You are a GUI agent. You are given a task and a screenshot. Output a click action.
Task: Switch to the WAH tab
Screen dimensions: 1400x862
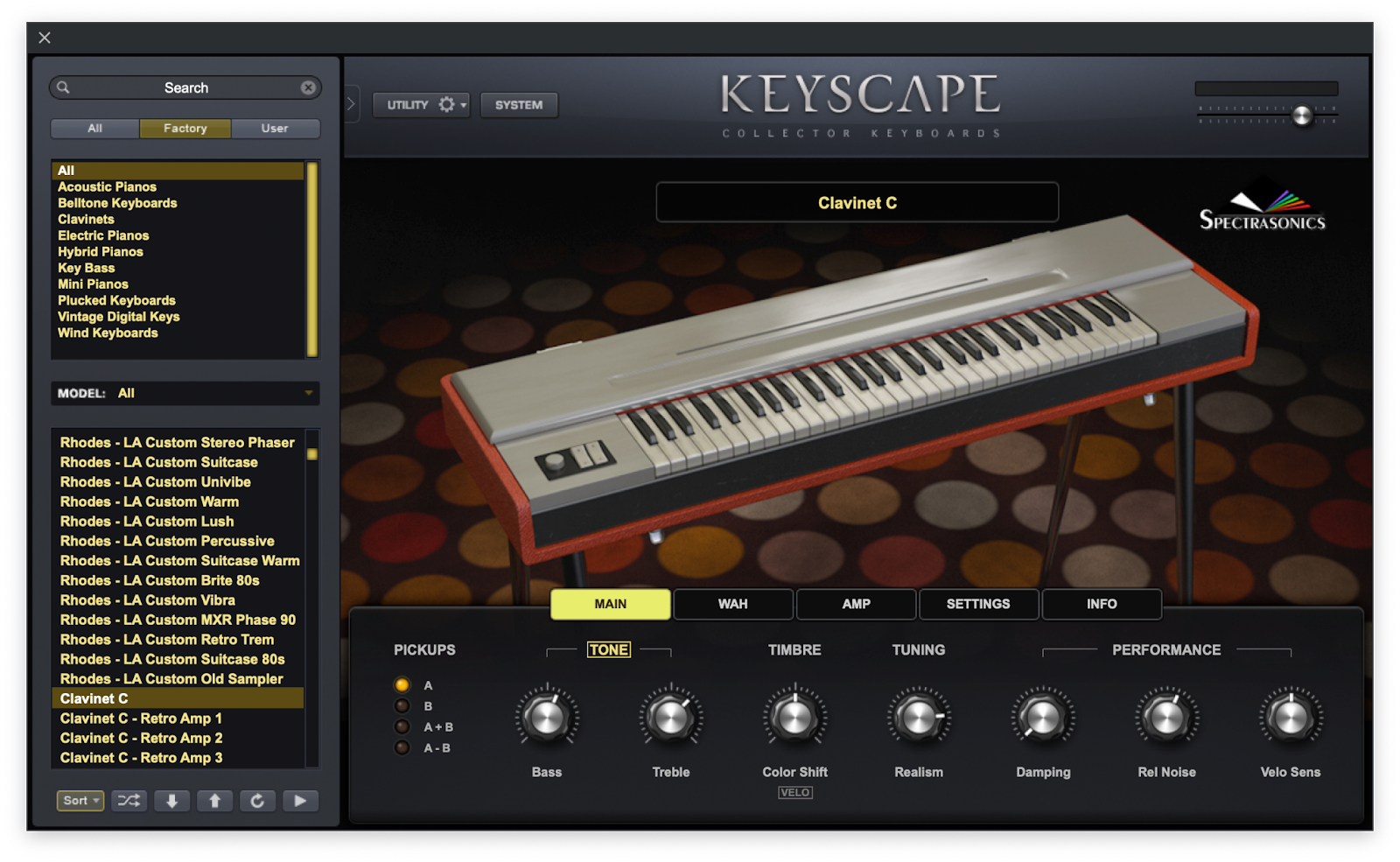pos(733,604)
